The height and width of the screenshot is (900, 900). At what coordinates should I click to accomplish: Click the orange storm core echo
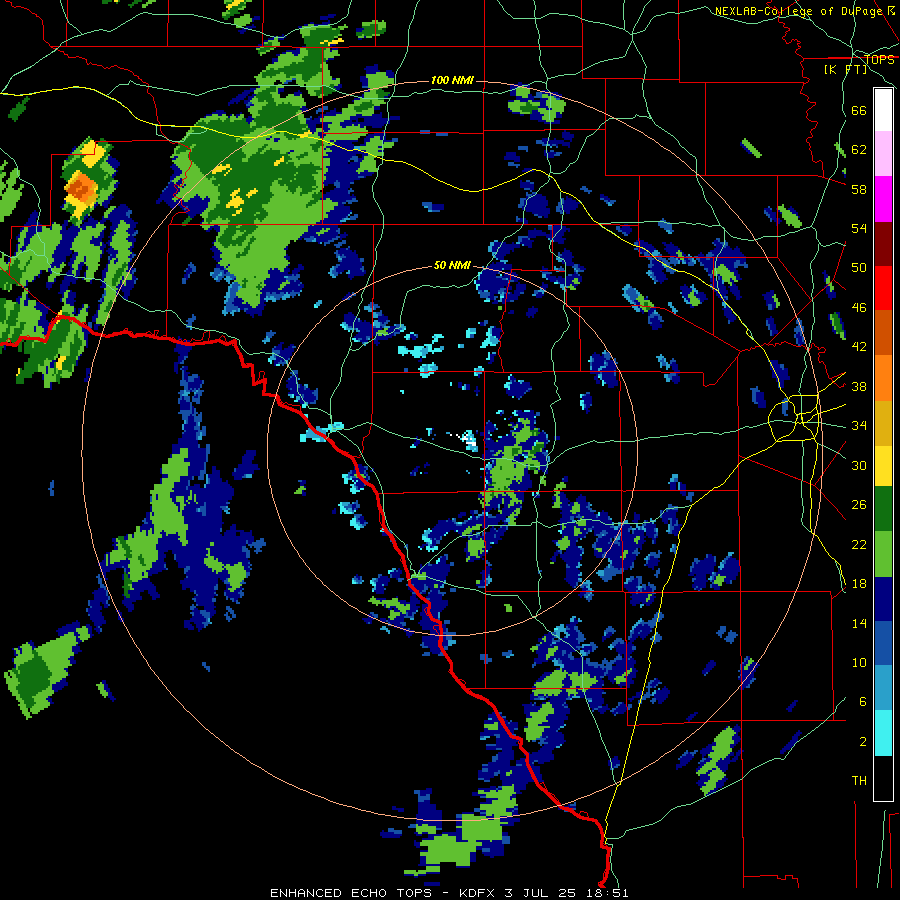pos(81,187)
